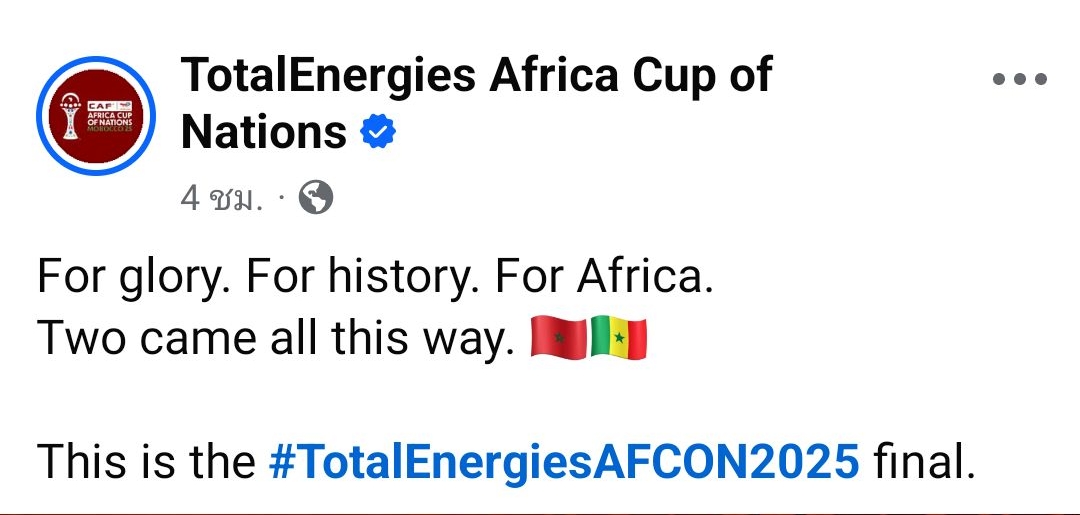Click the blue story ring around avatar
The image size is (1080, 515).
pos(40,116)
